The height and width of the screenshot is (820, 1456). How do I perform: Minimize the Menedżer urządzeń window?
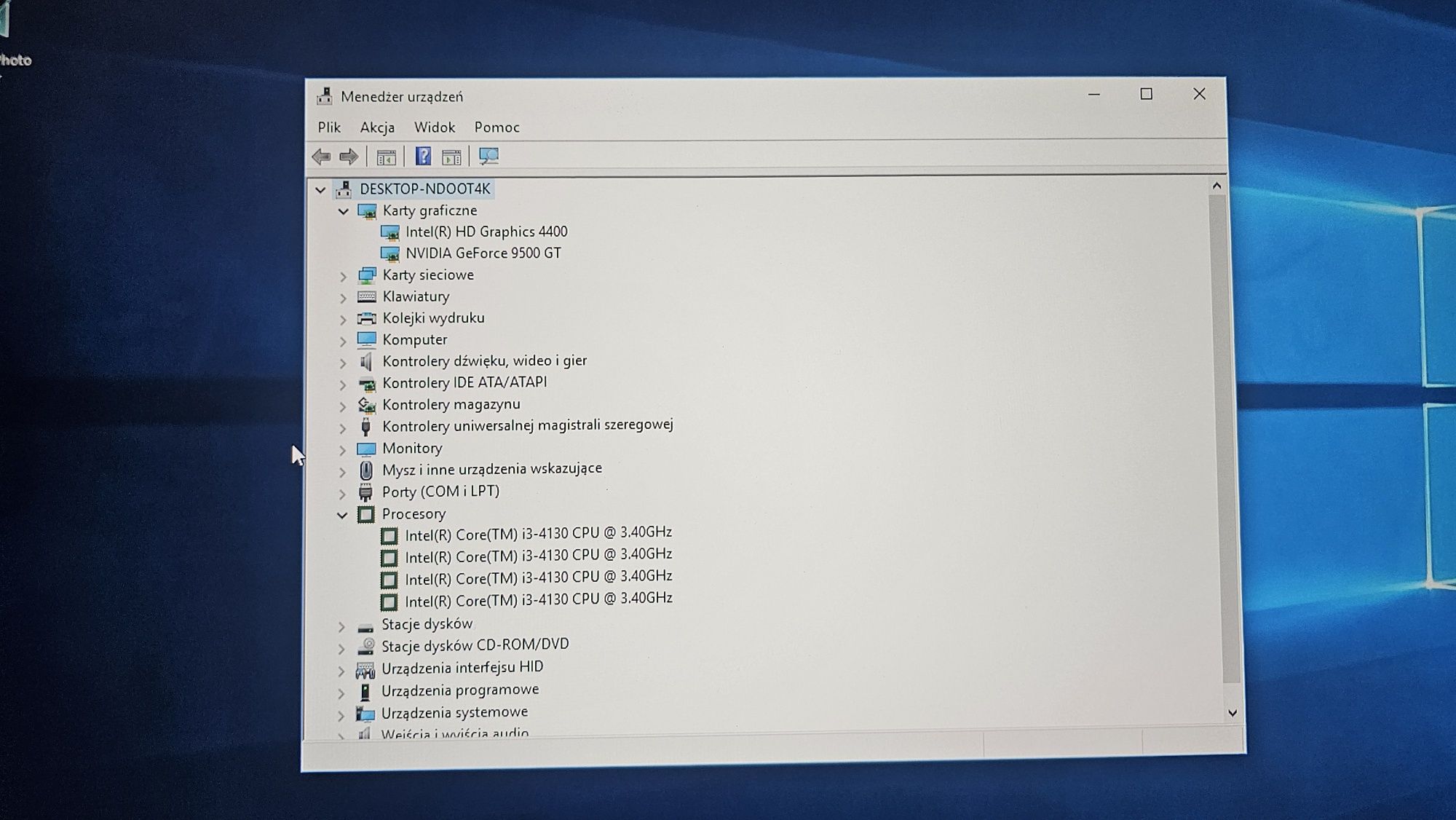[x=1093, y=94]
